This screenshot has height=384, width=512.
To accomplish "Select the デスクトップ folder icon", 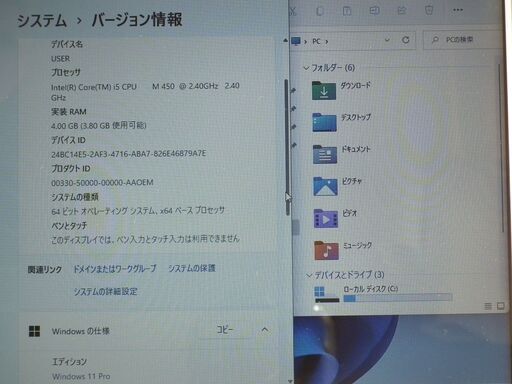I will tap(324, 122).
